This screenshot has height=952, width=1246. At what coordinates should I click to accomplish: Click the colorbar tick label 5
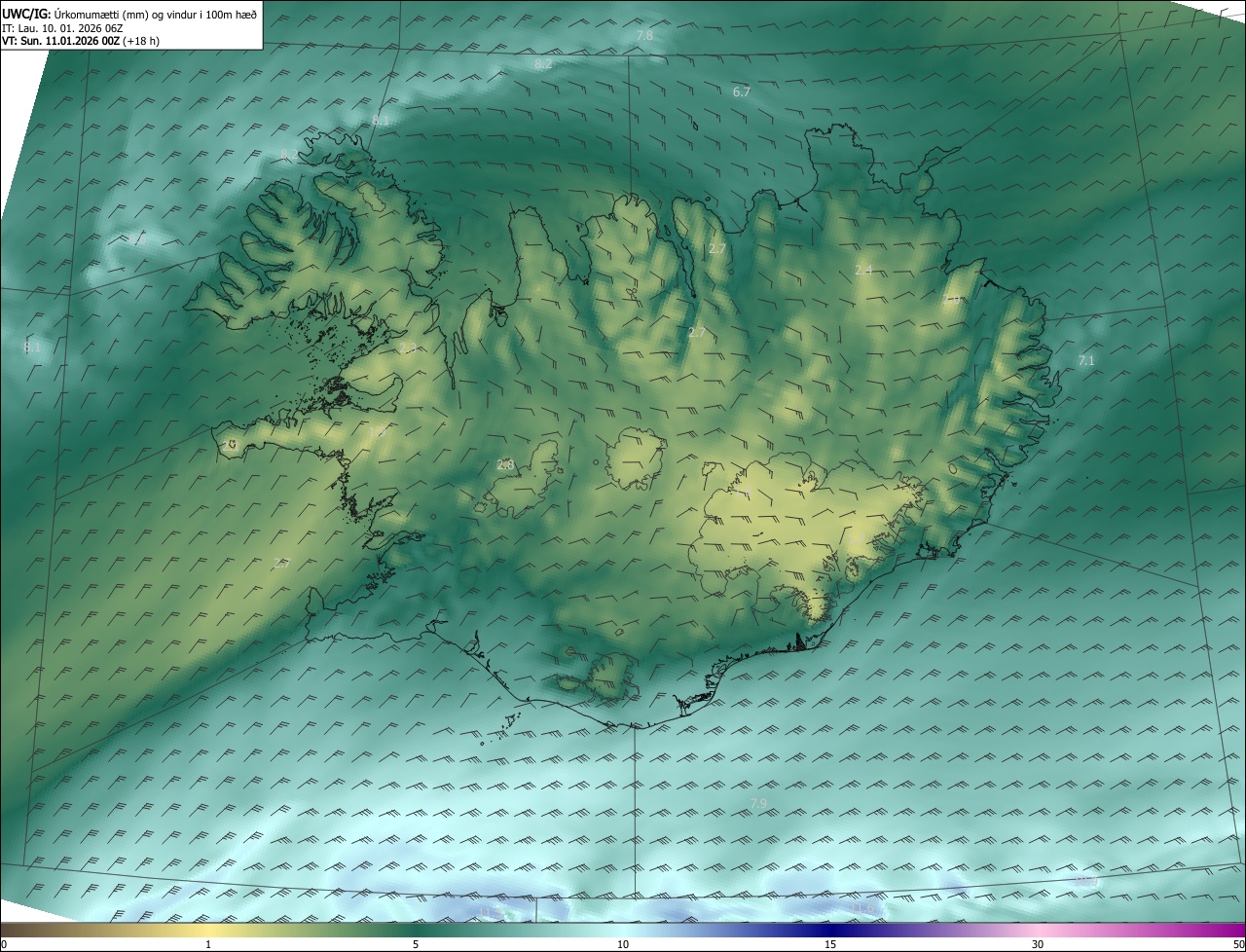point(416,944)
